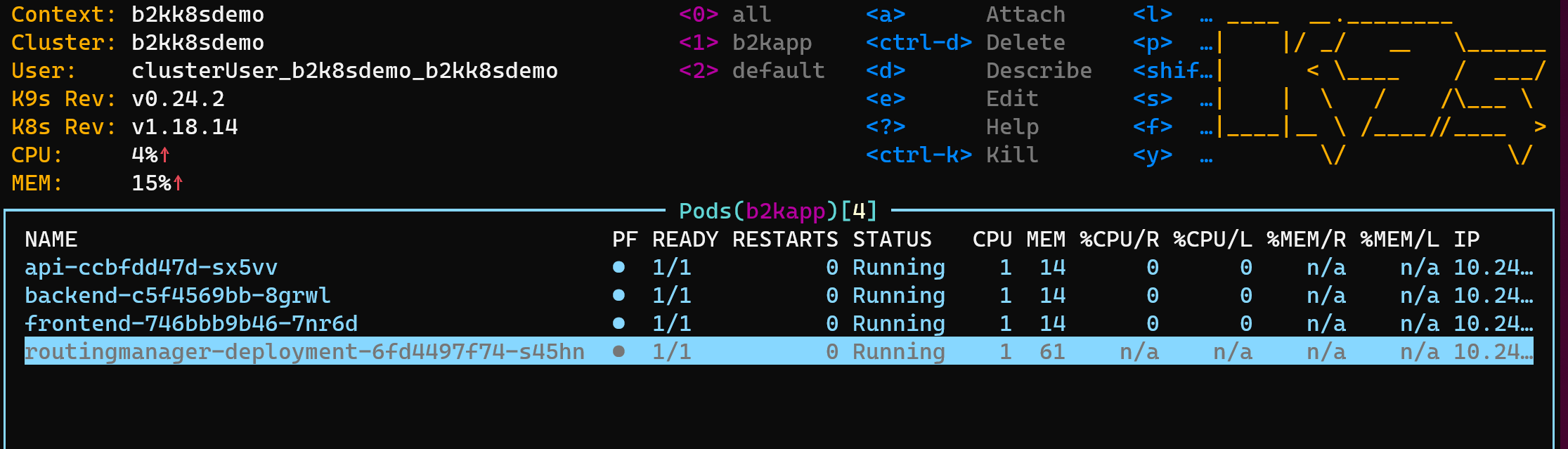Click the Delete command hint
The width and height of the screenshot is (1568, 449).
point(1025,43)
